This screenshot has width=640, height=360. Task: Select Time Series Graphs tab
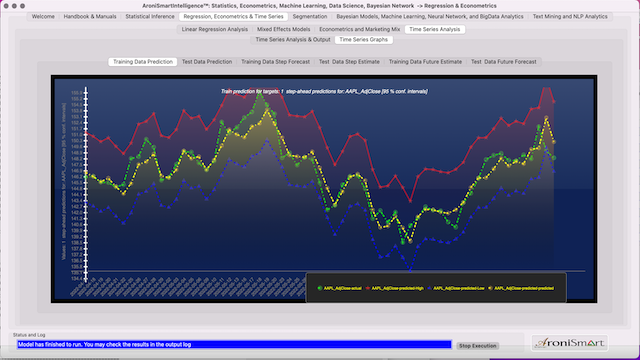(364, 40)
